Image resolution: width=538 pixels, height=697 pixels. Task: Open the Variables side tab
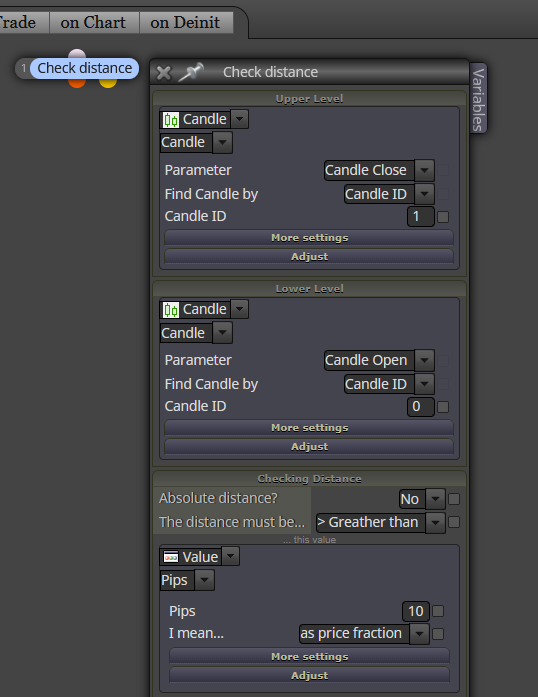click(x=478, y=99)
